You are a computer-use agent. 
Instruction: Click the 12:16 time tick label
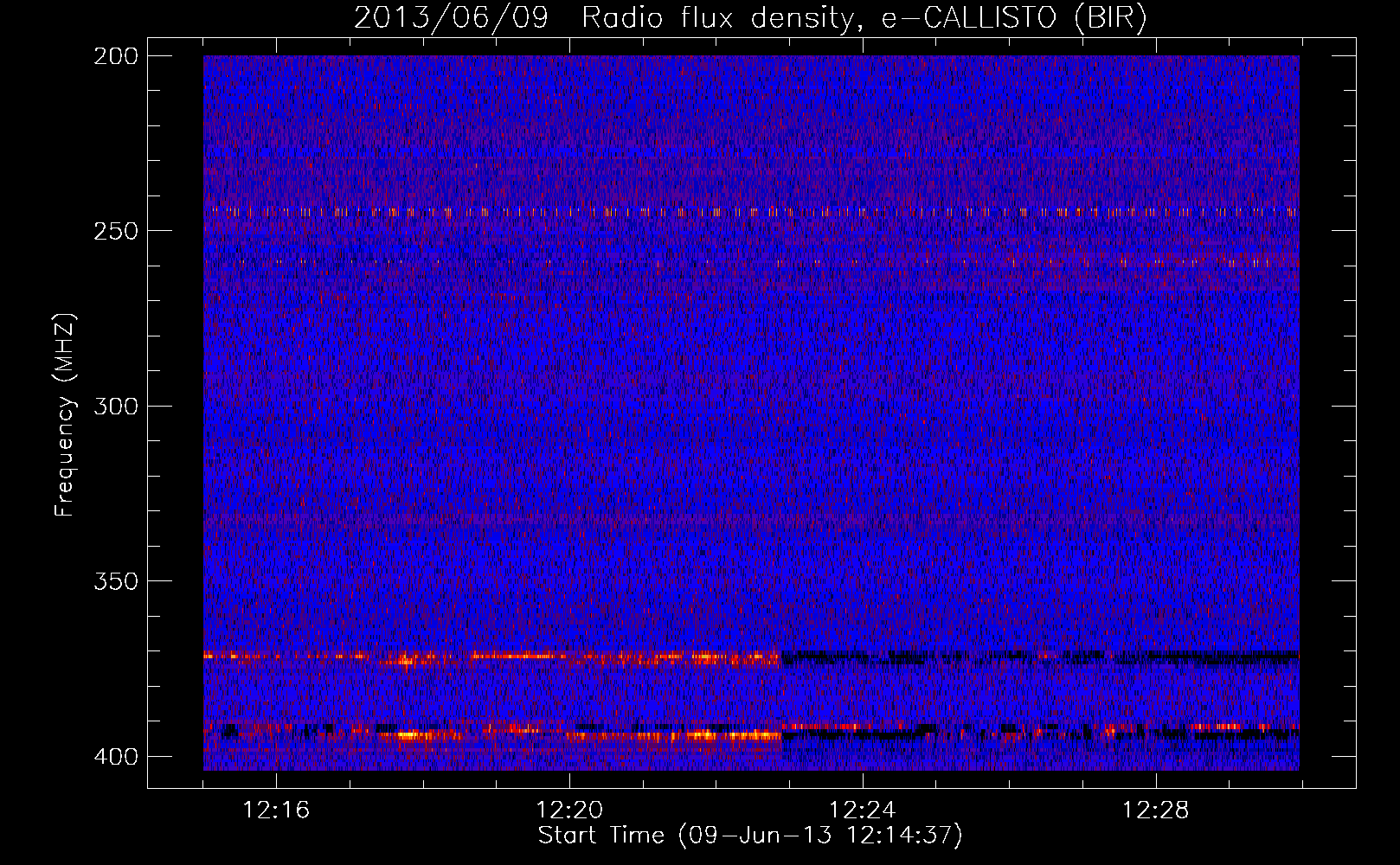pos(276,811)
